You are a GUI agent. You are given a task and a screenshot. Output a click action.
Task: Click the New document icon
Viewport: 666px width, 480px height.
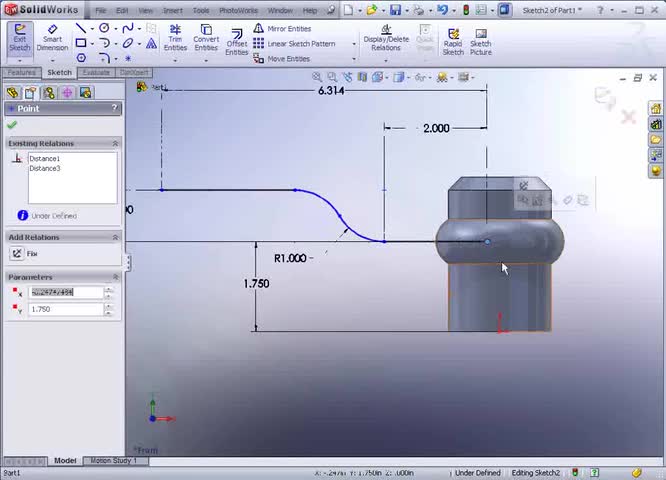coord(348,10)
